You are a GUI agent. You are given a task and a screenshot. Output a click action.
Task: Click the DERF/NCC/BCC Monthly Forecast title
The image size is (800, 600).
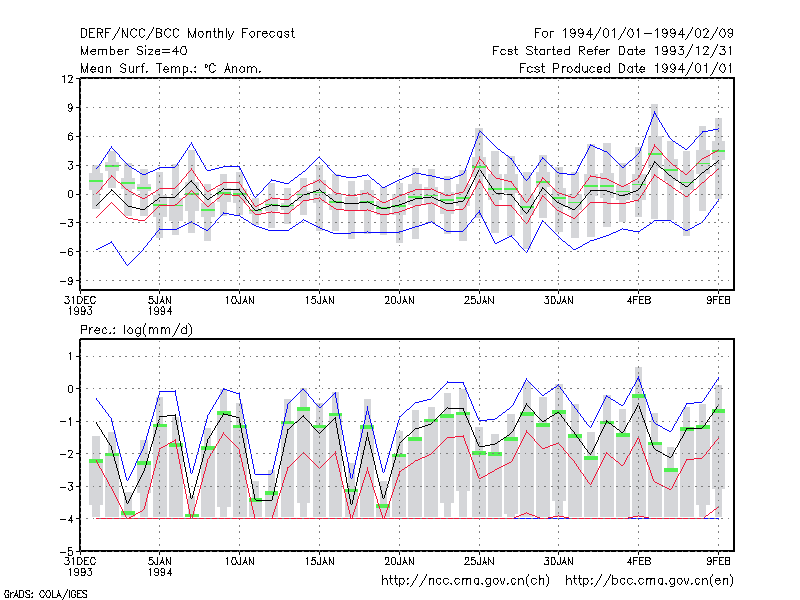(x=187, y=34)
